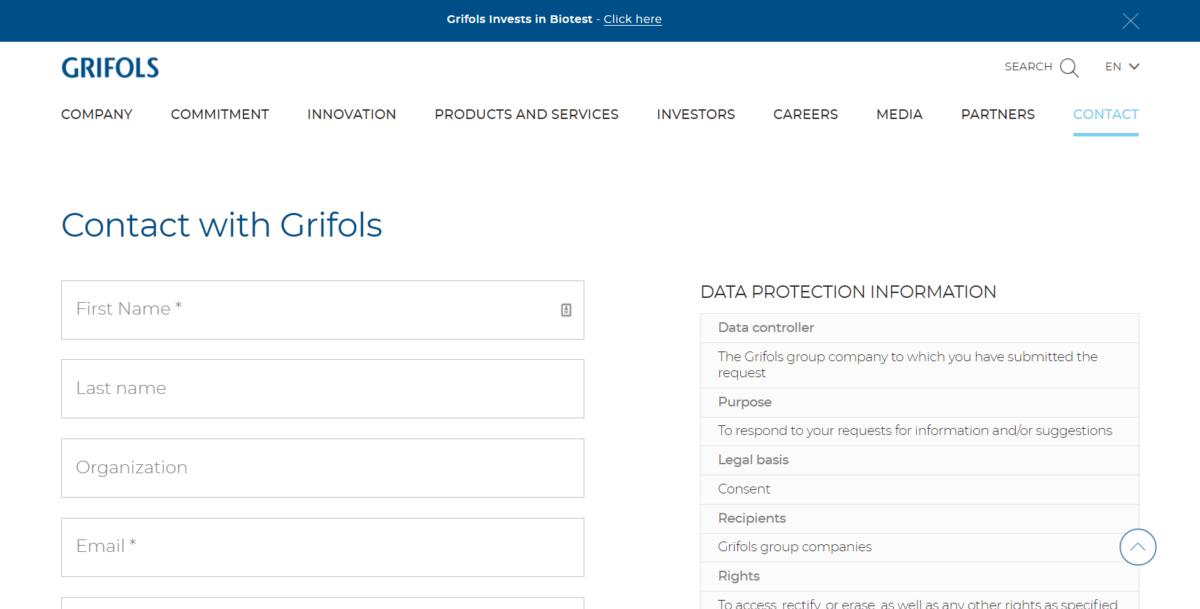The image size is (1200, 609).
Task: Click the autofill icon in First Name field
Action: pyautogui.click(x=566, y=310)
